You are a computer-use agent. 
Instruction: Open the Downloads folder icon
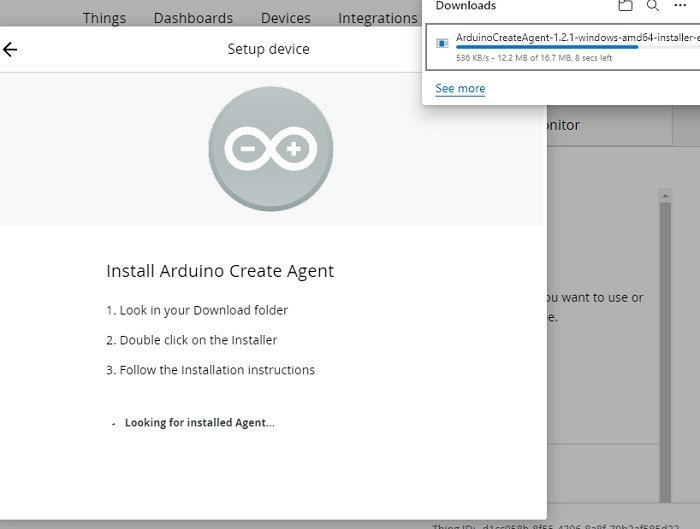coord(625,5)
